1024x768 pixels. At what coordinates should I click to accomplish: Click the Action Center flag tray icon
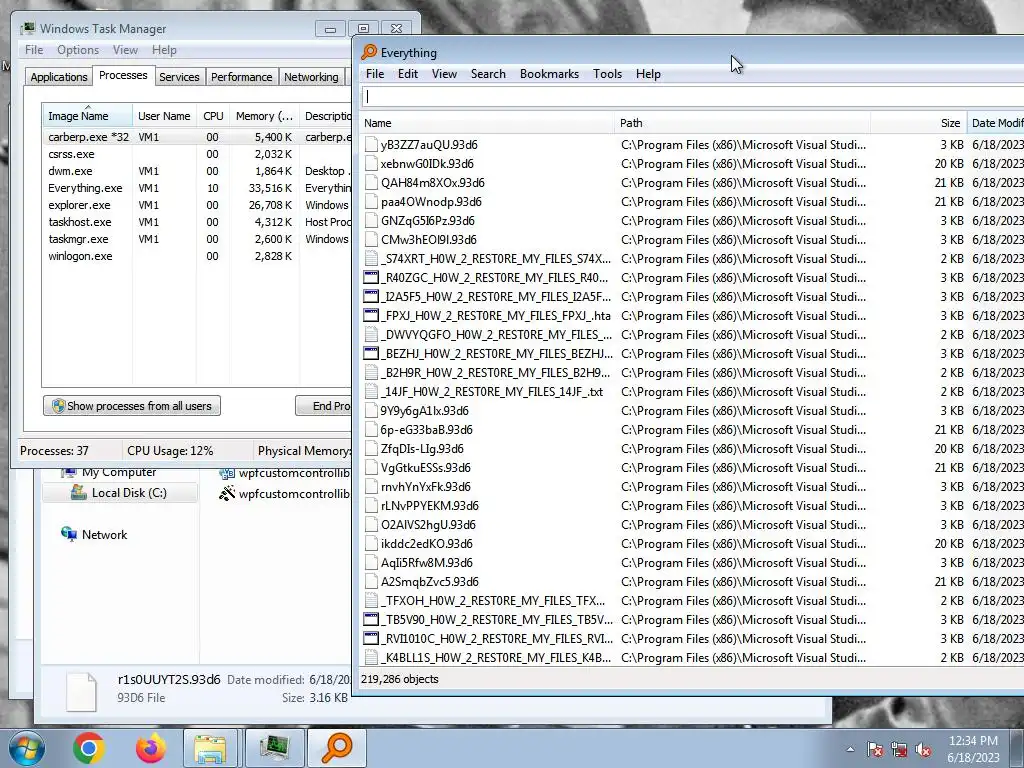coord(875,749)
